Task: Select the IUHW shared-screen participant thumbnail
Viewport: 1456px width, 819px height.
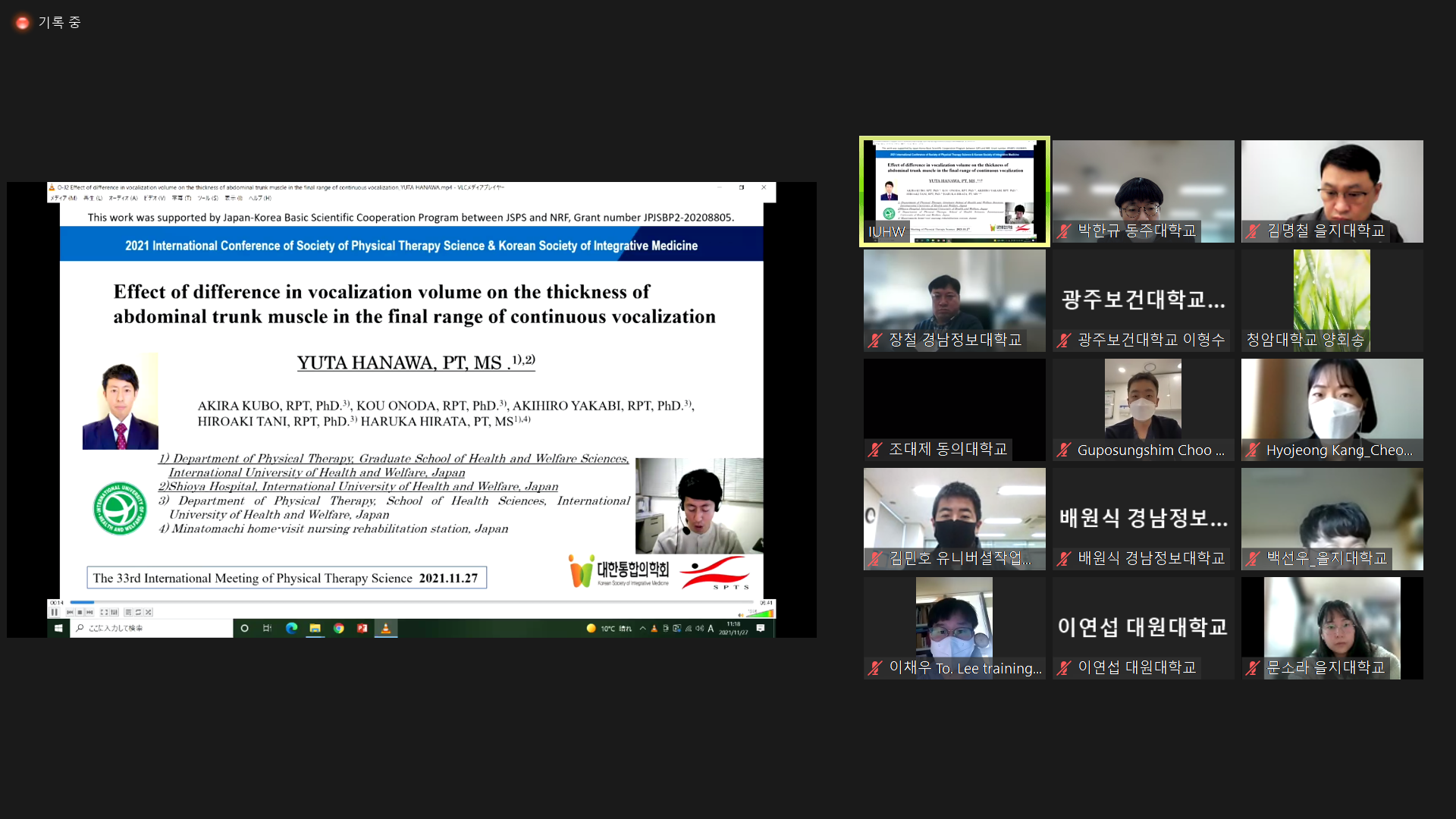Action: click(x=954, y=191)
